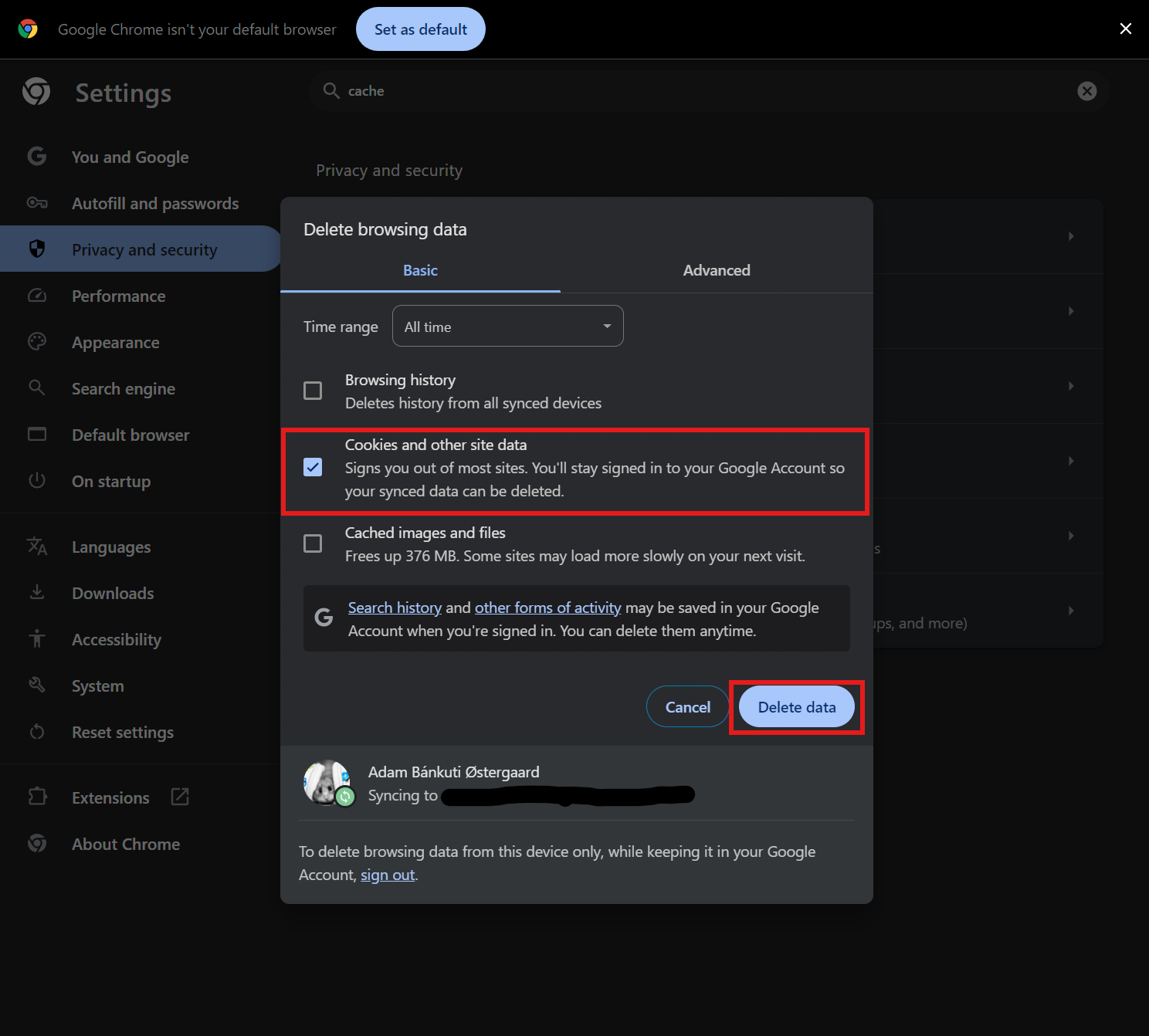Screen dimensions: 1149x1036
Task: Click into the settings search field containing 'cache'
Action: pyautogui.click(x=709, y=91)
